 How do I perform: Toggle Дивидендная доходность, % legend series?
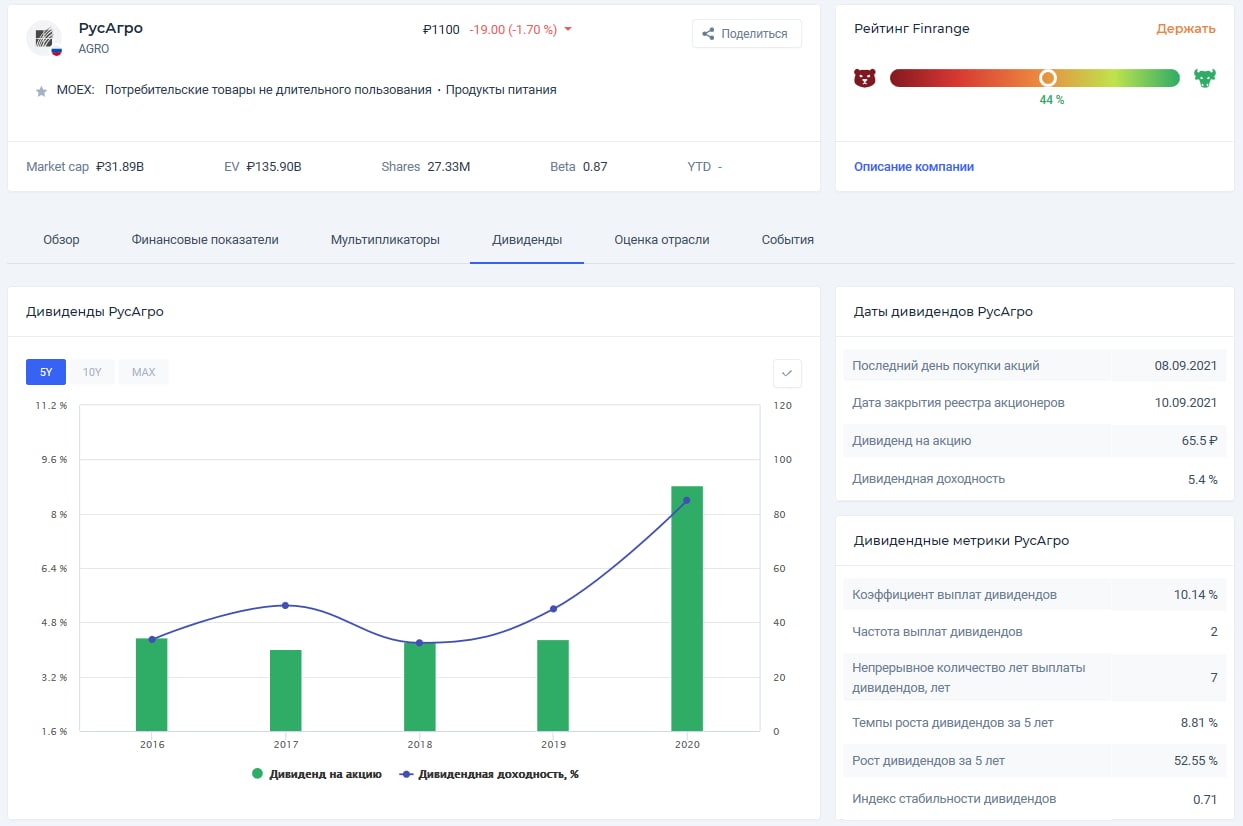(x=489, y=774)
